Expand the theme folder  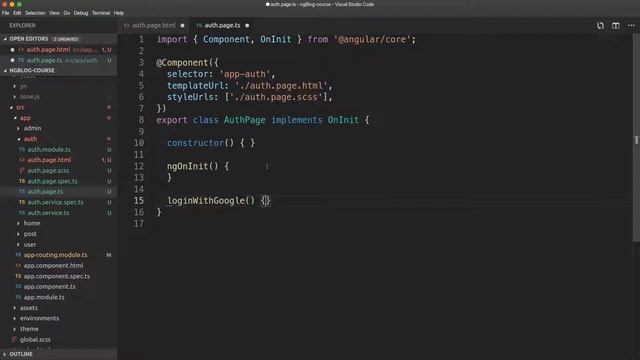pyautogui.click(x=58, y=329)
